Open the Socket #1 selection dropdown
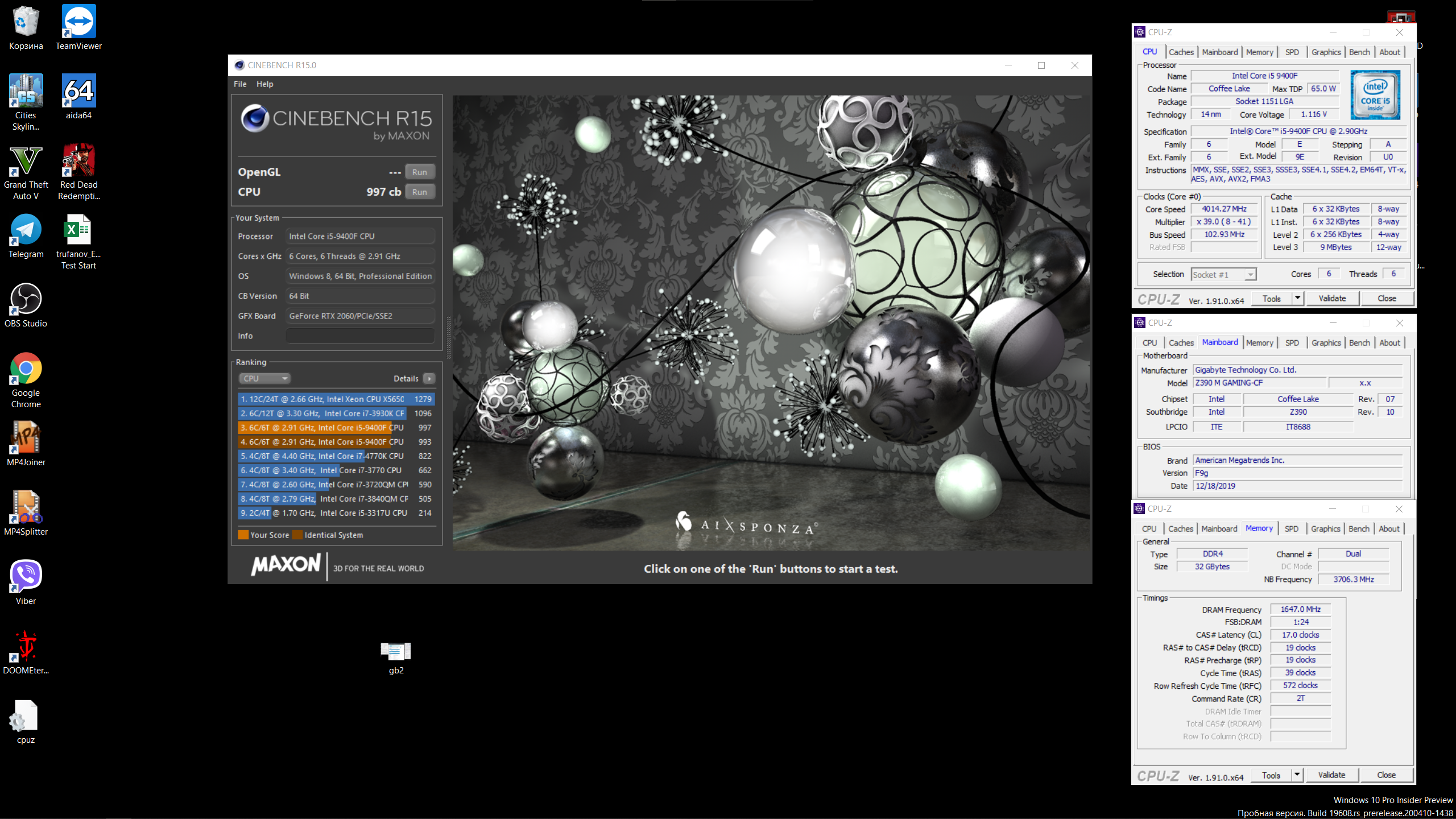Screen dimensions: 1456x819 point(1223,275)
